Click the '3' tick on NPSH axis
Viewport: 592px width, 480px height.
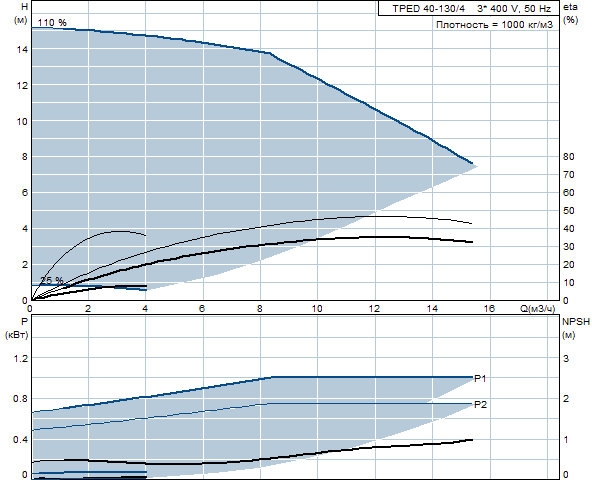click(566, 359)
